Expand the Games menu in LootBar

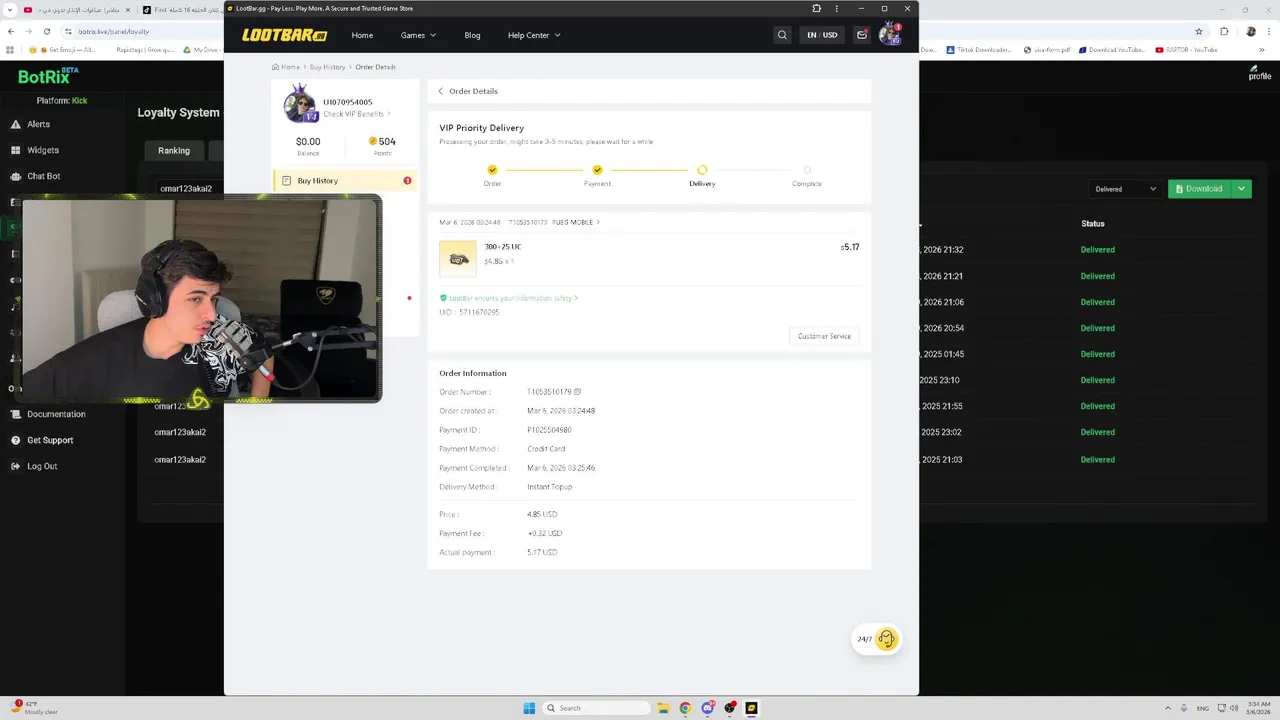[x=418, y=35]
